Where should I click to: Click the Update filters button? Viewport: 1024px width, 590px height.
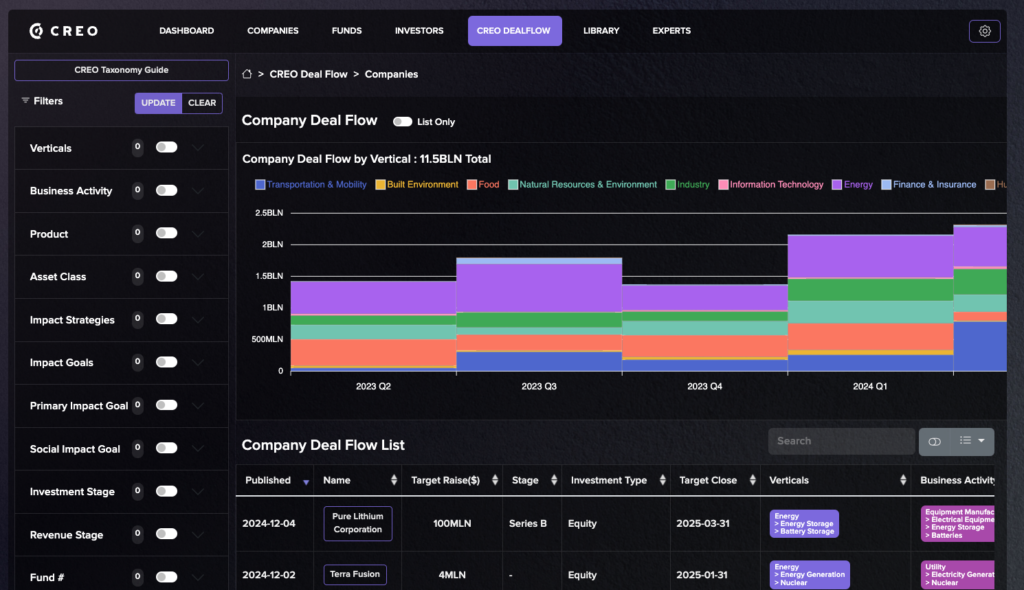coord(158,103)
